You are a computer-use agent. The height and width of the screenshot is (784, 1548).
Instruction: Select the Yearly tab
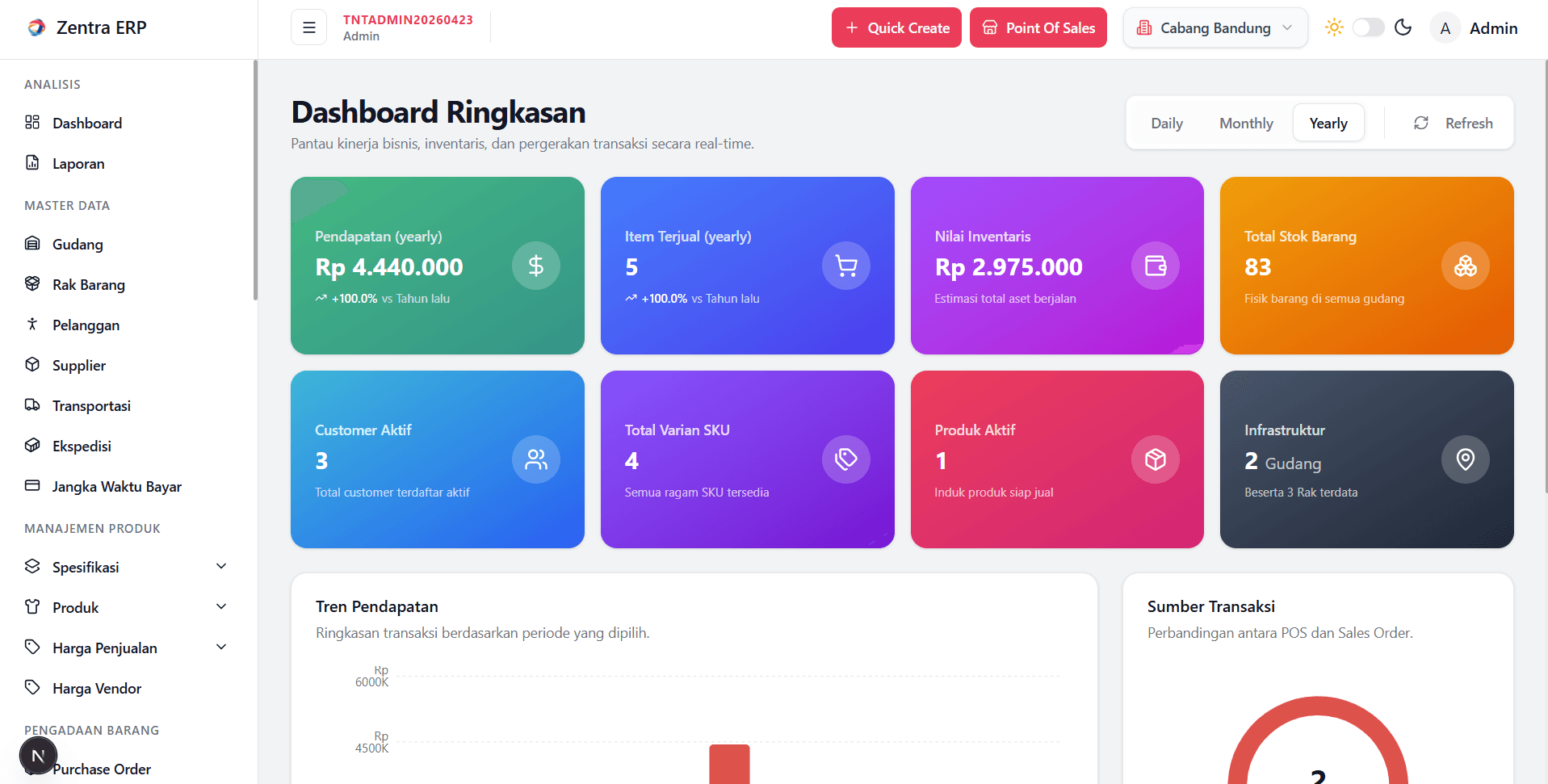click(x=1328, y=124)
